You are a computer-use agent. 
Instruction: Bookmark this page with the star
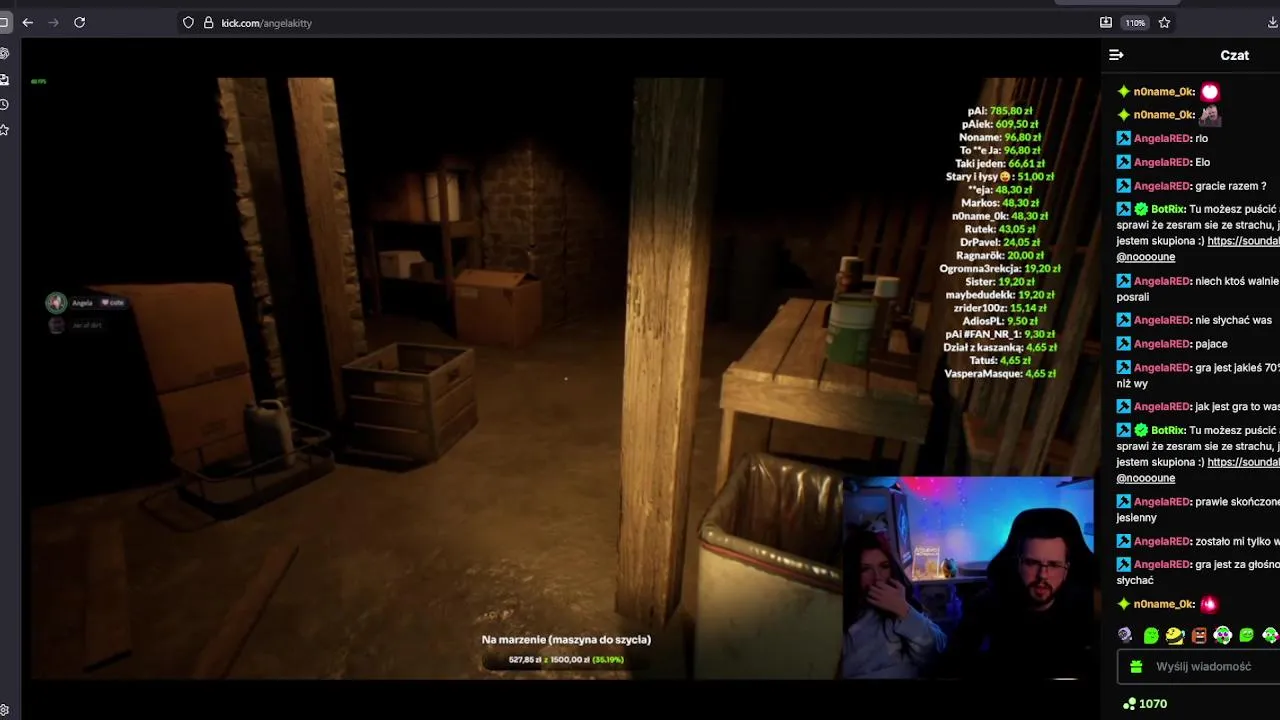coord(1164,22)
